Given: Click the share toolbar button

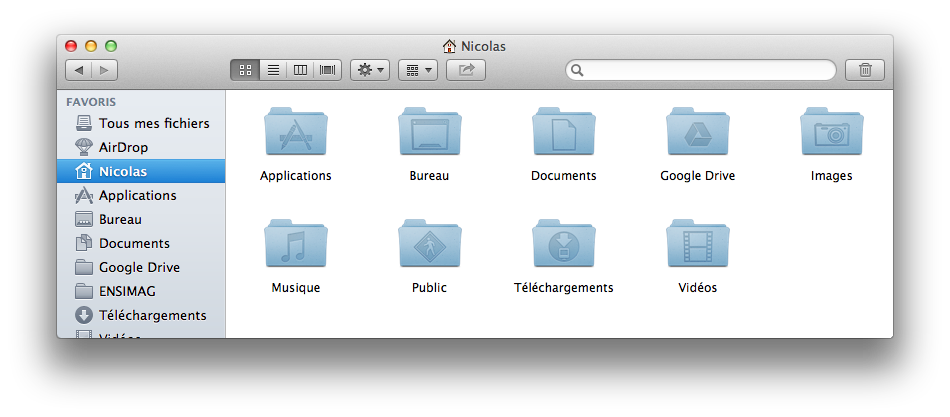Looking at the screenshot, I should [x=465, y=70].
